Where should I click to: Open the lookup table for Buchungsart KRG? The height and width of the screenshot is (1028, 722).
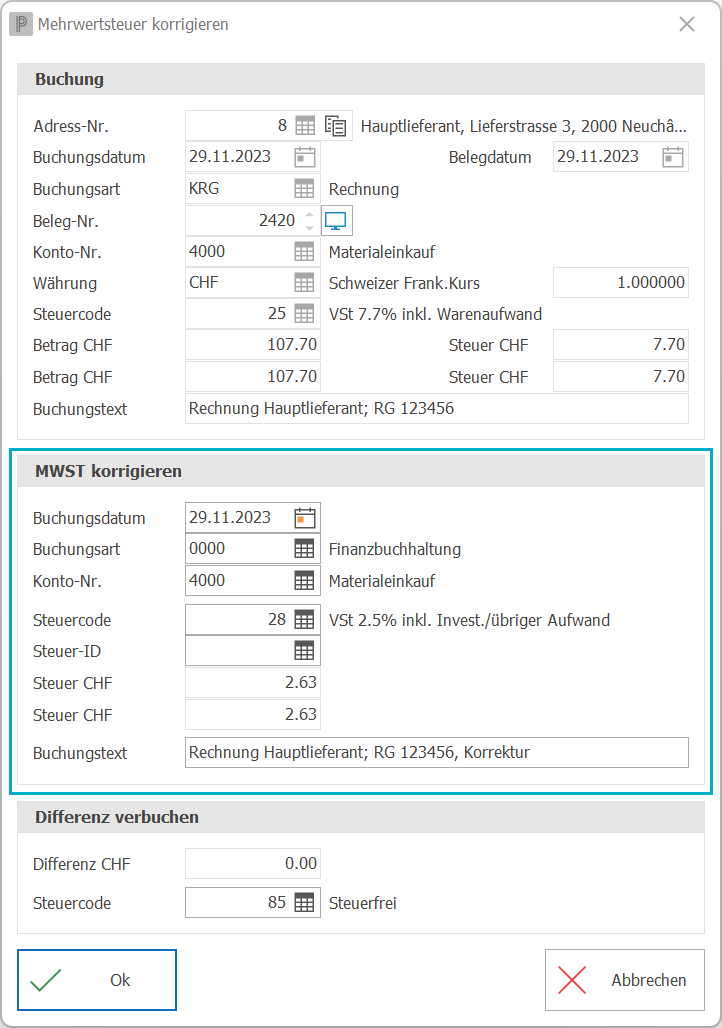(304, 189)
